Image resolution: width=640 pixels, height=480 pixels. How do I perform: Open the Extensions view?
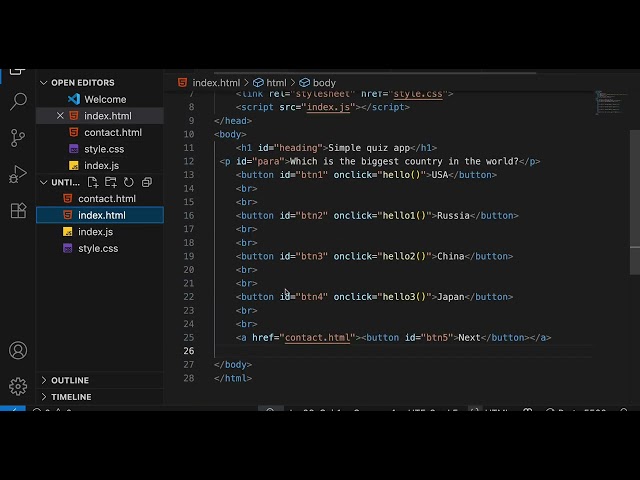click(18, 211)
